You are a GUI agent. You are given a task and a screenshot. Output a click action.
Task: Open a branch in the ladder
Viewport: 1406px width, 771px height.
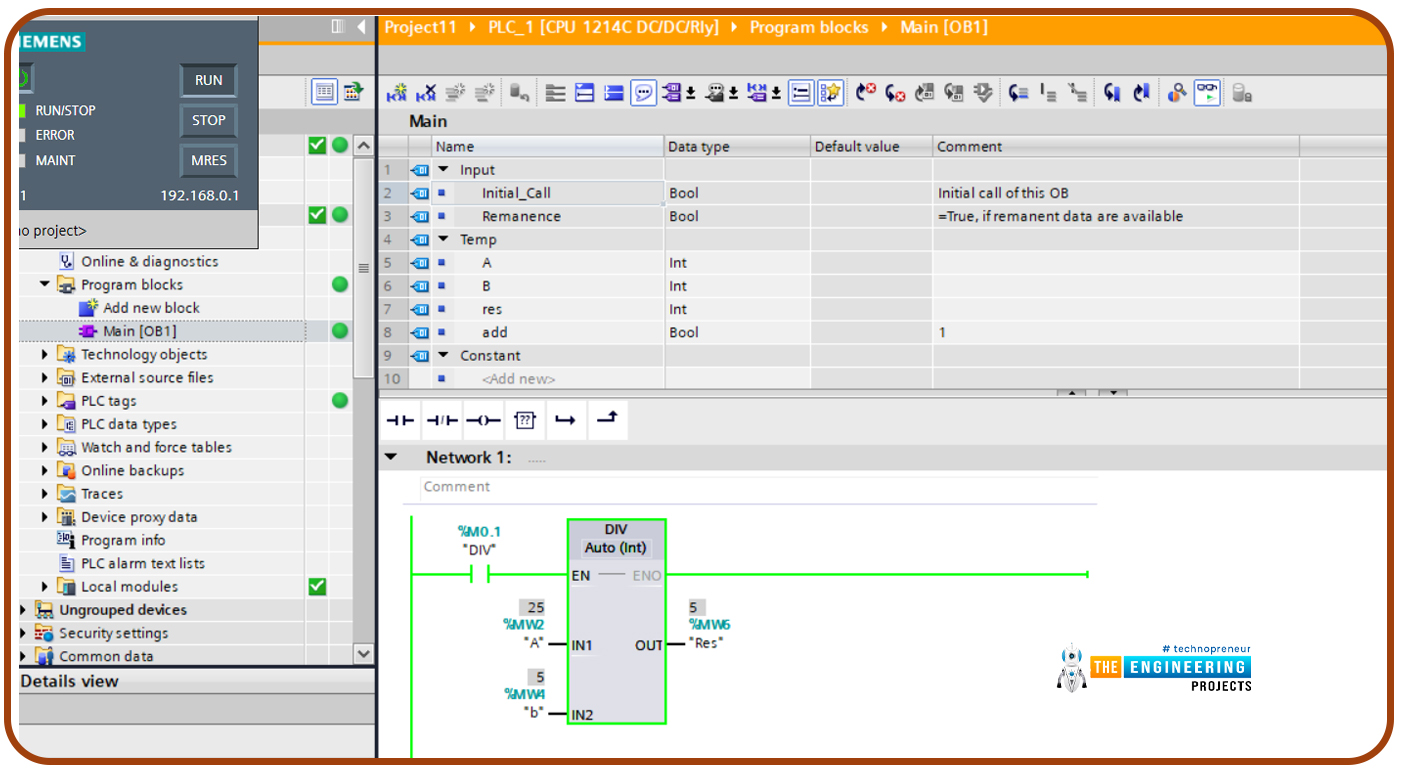click(565, 421)
